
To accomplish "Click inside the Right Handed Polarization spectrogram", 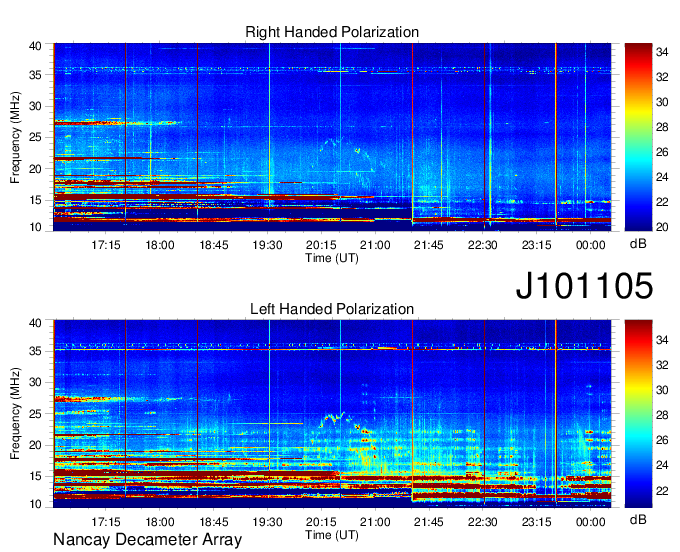I will (x=332, y=137).
